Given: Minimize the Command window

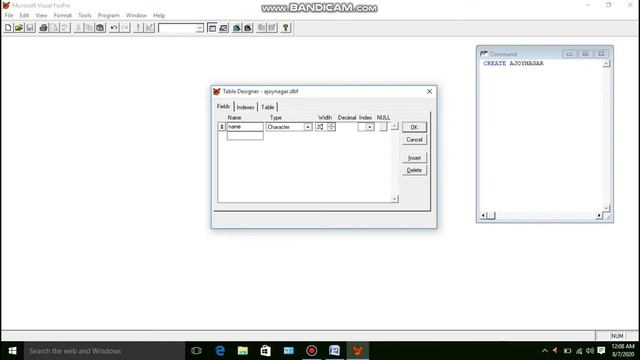Looking at the screenshot, I should 570,53.
